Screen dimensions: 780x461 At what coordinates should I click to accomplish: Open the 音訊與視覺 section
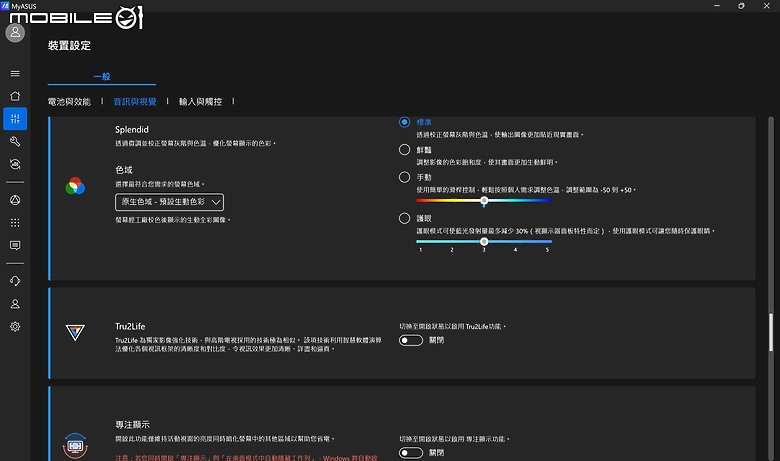click(135, 101)
